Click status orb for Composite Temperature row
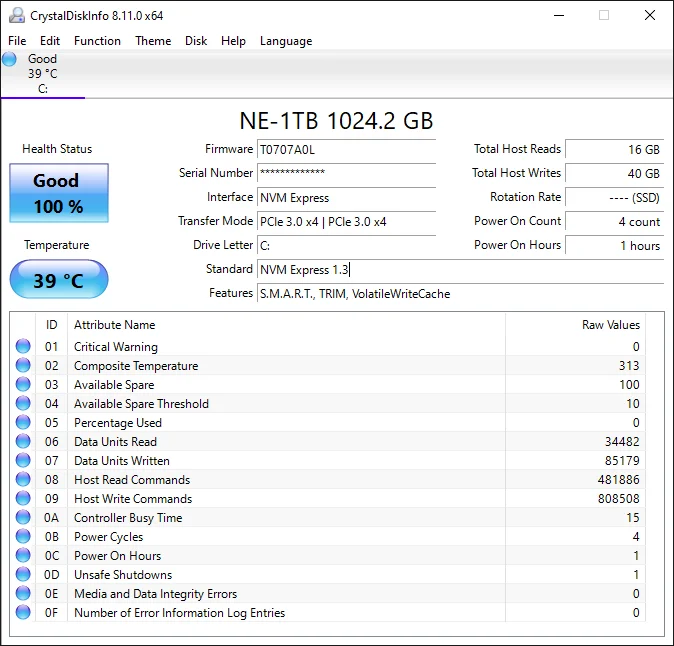 tap(23, 365)
